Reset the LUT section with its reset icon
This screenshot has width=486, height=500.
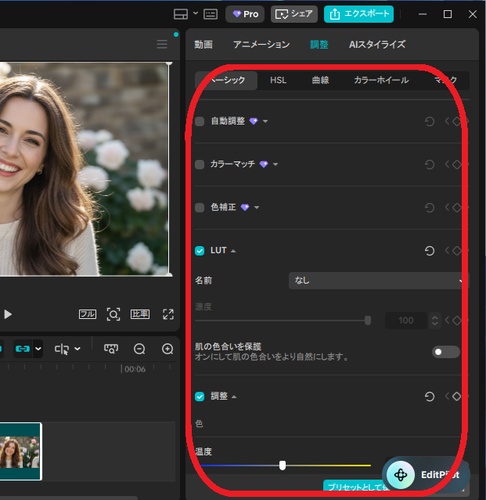pos(429,251)
